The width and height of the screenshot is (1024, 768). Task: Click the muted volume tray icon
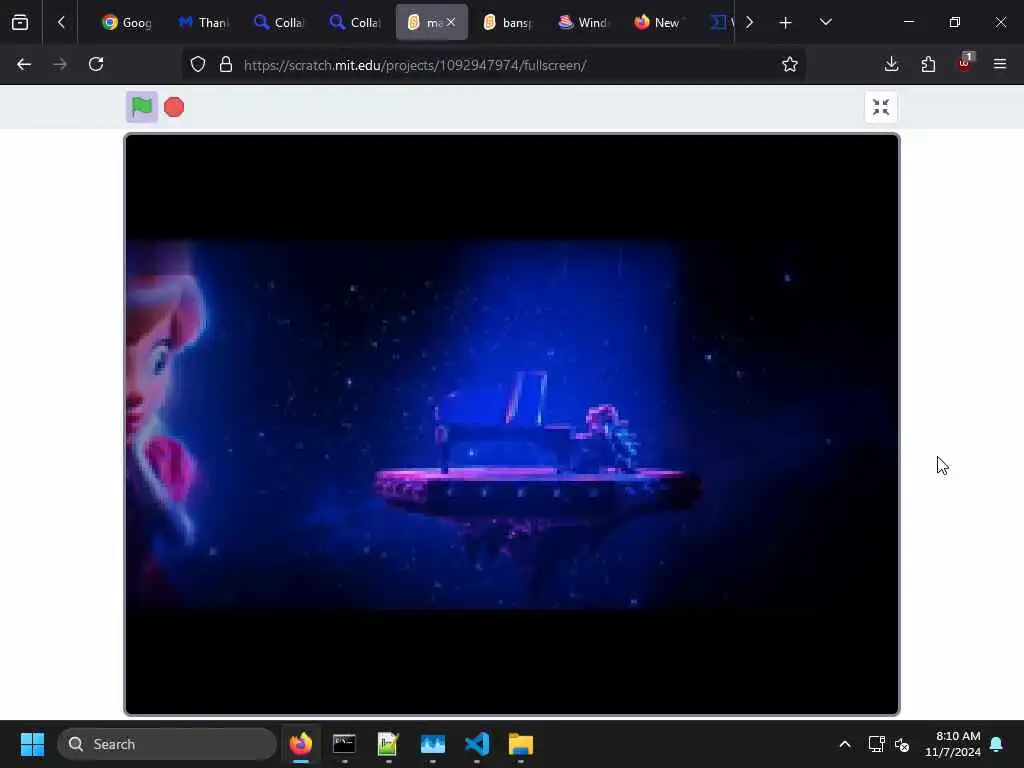pos(902,744)
